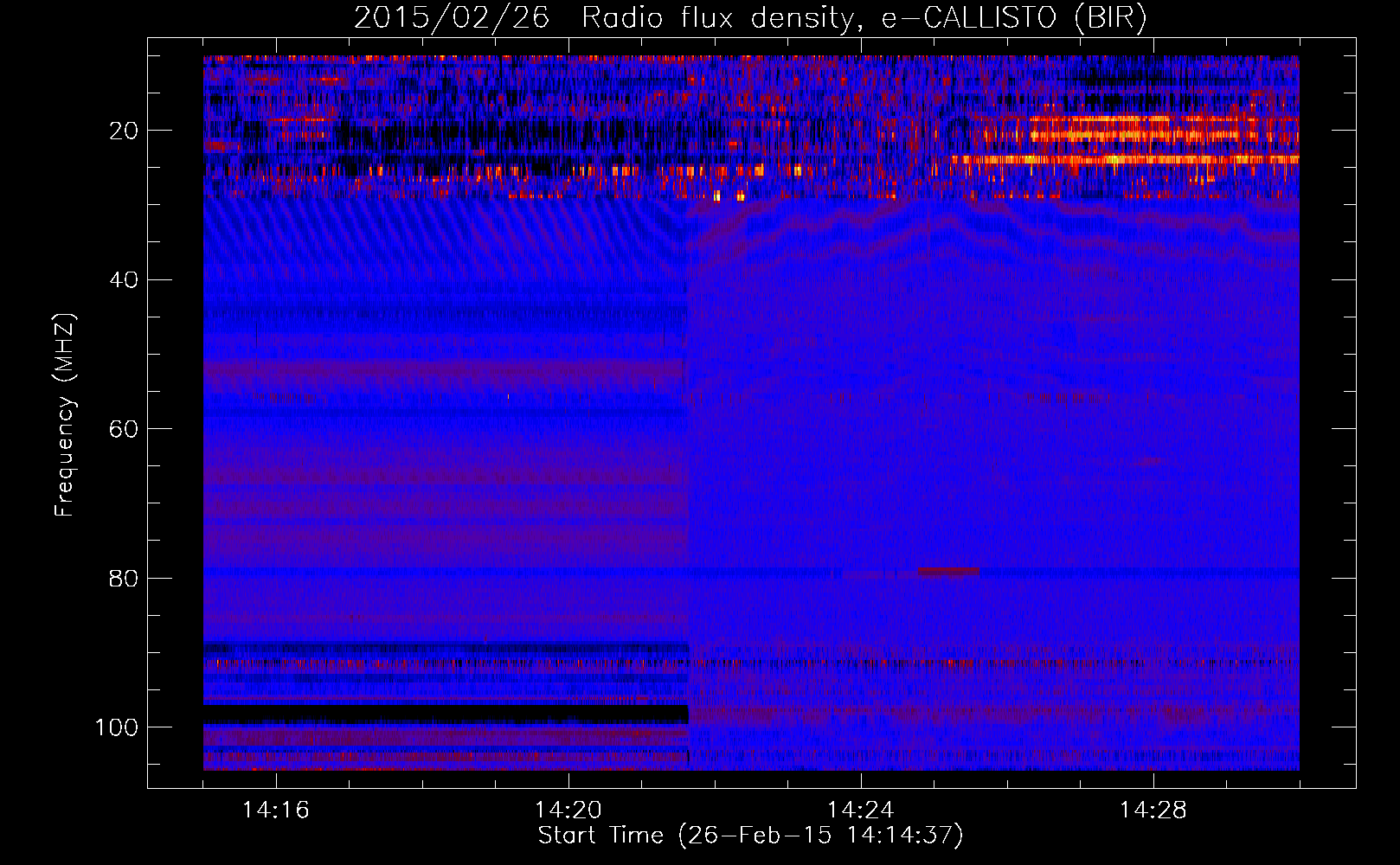
Task: Click the short red emission streak near 80 MHz
Action: click(948, 572)
